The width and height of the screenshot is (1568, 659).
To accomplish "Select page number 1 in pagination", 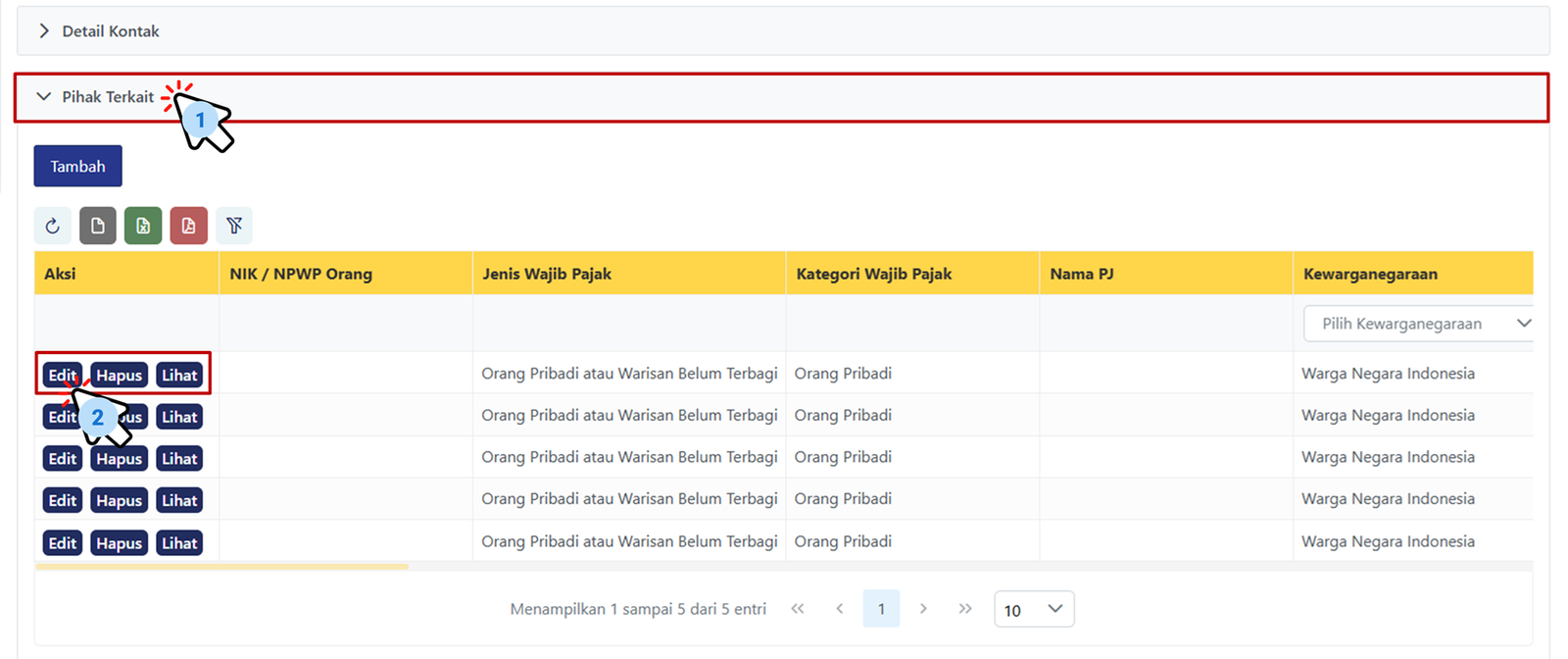I will click(x=881, y=609).
